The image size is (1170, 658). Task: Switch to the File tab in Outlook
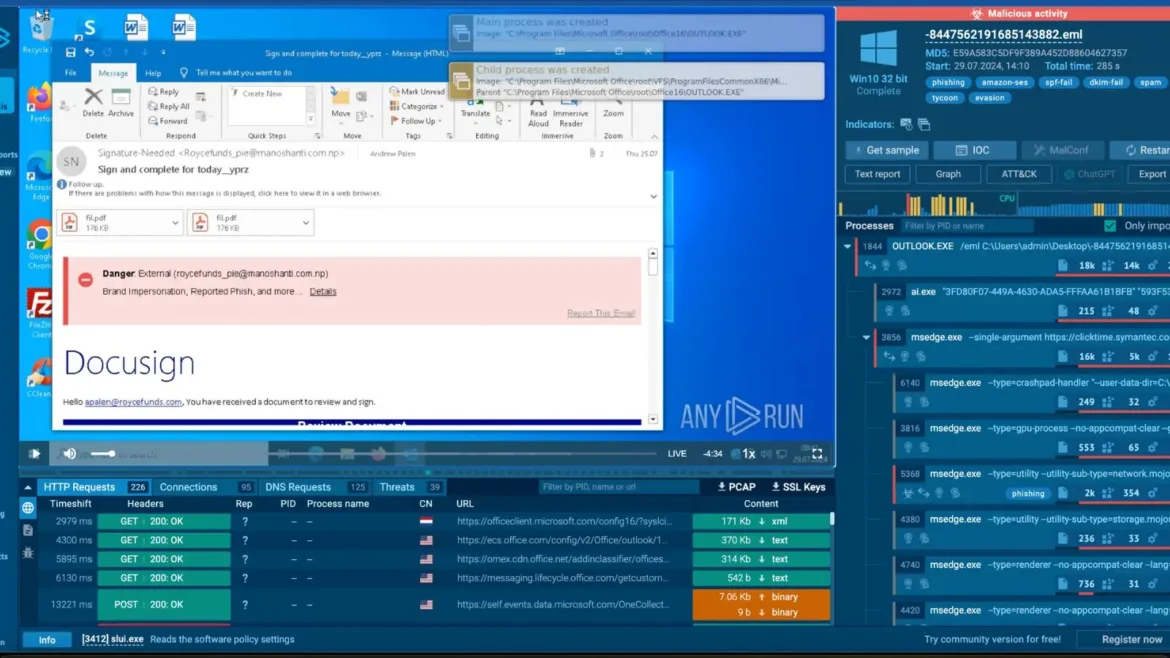pyautogui.click(x=71, y=72)
